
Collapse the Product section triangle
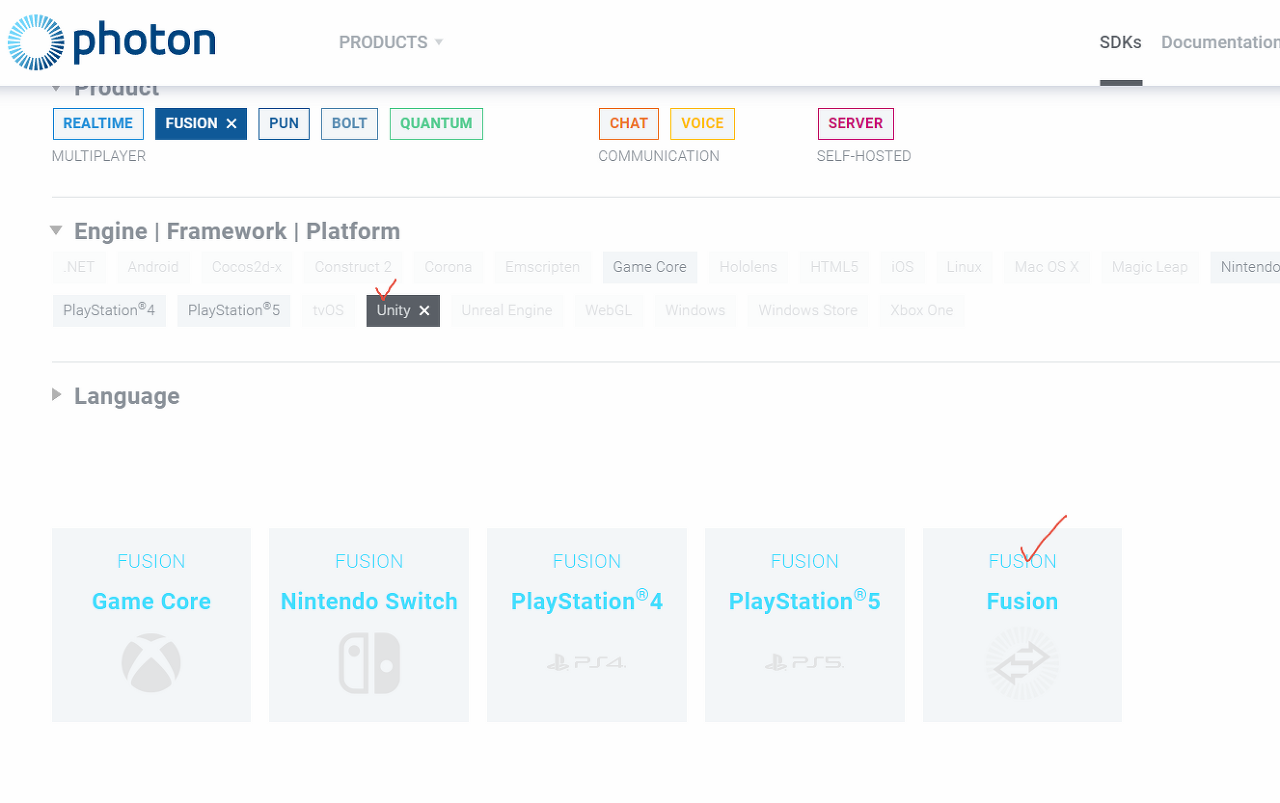pyautogui.click(x=57, y=88)
